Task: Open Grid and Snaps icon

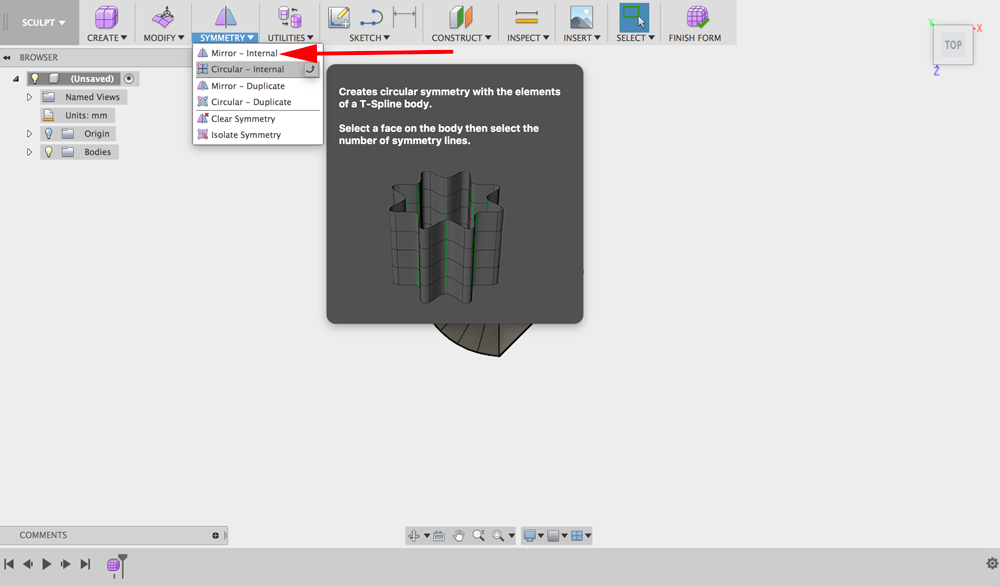Action: [553, 536]
